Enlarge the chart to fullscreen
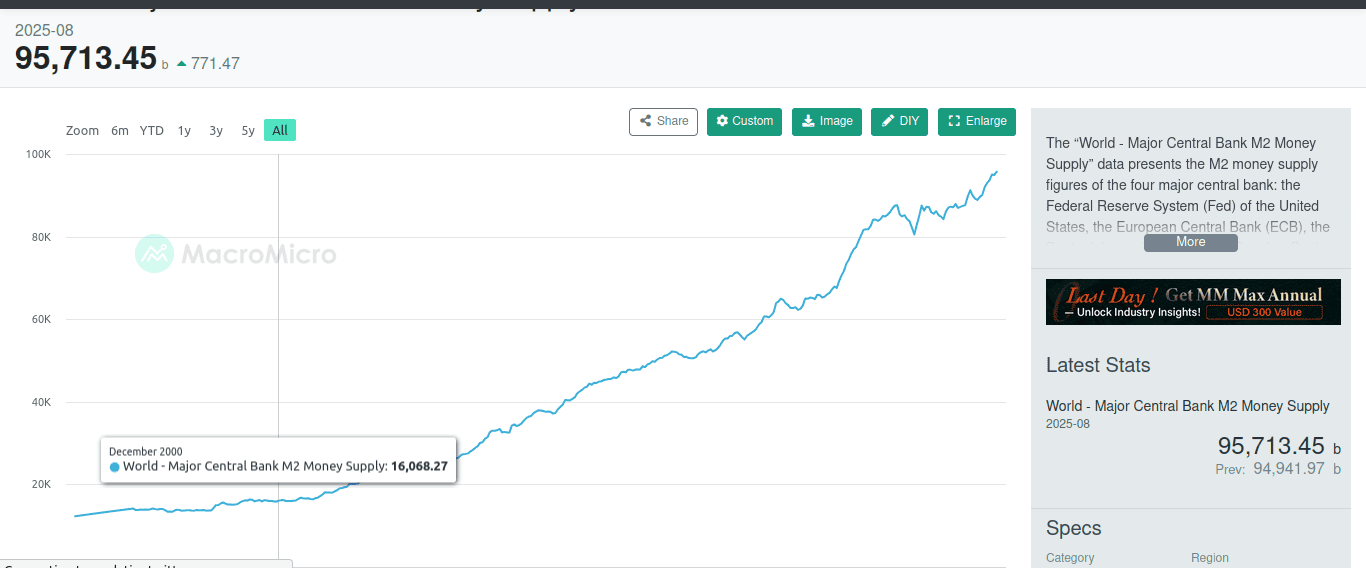This screenshot has width=1366, height=568. [x=953, y=121]
